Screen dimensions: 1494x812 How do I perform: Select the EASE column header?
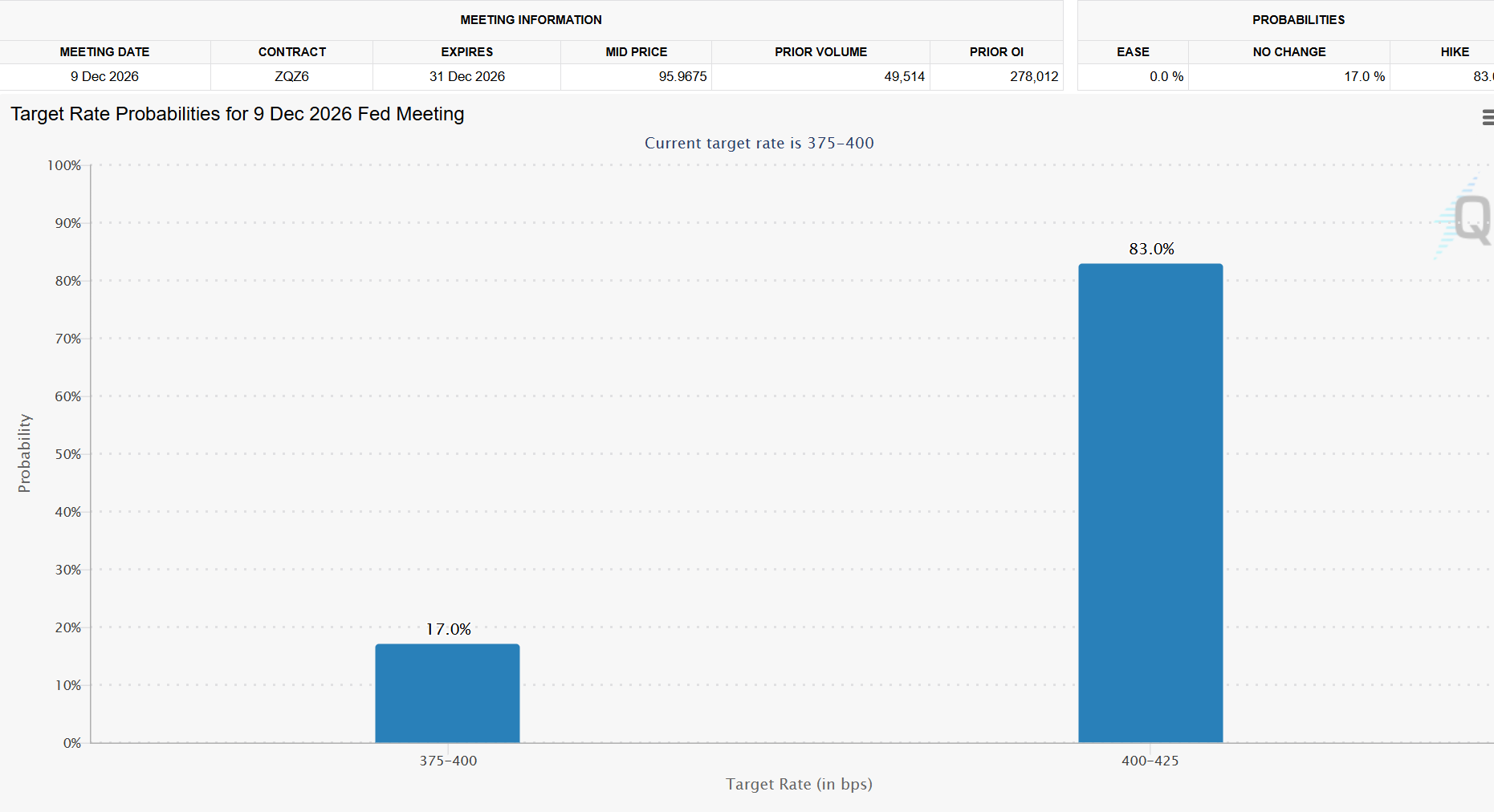1133,52
